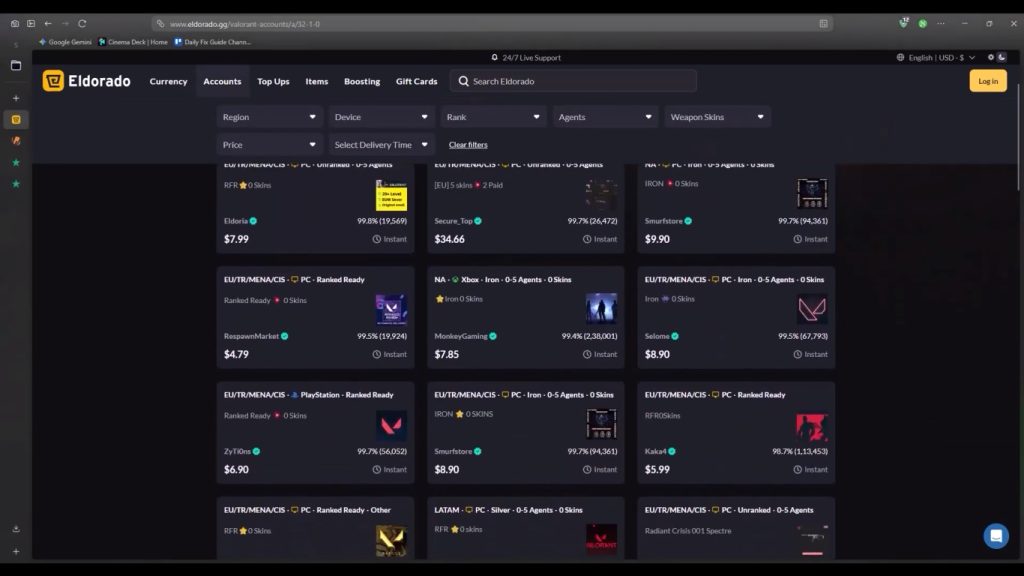Open the Boosting menu
The width and height of the screenshot is (1024, 576).
[x=362, y=82]
